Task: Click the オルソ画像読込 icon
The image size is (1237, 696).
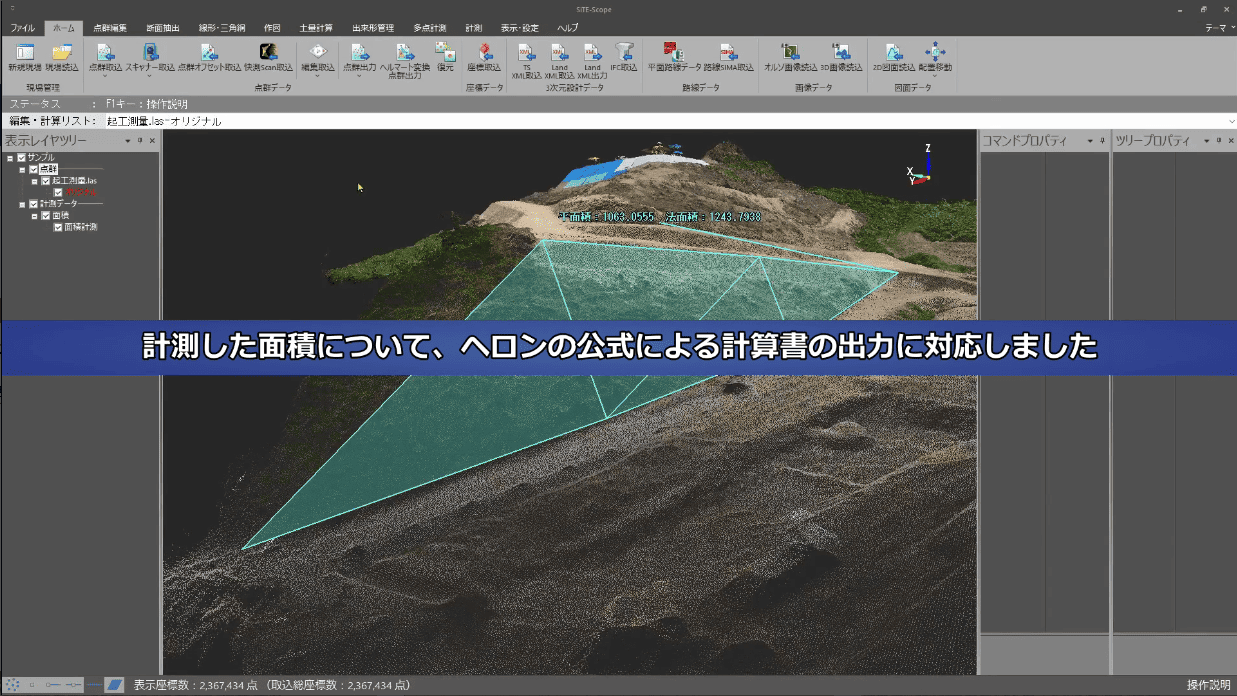Action: (x=790, y=52)
